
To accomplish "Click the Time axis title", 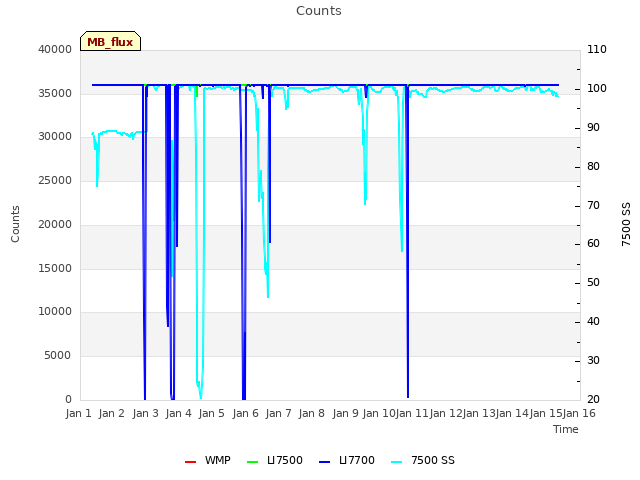I will click(566, 429).
